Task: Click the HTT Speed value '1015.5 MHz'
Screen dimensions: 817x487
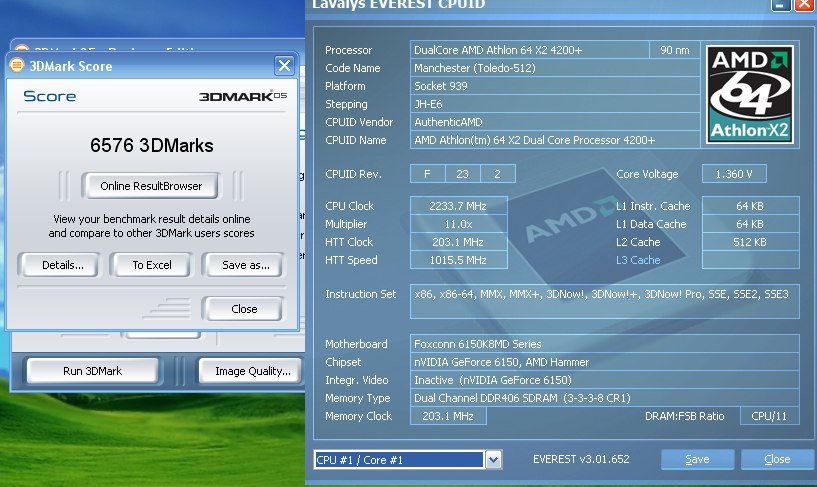Action: pyautogui.click(x=459, y=260)
